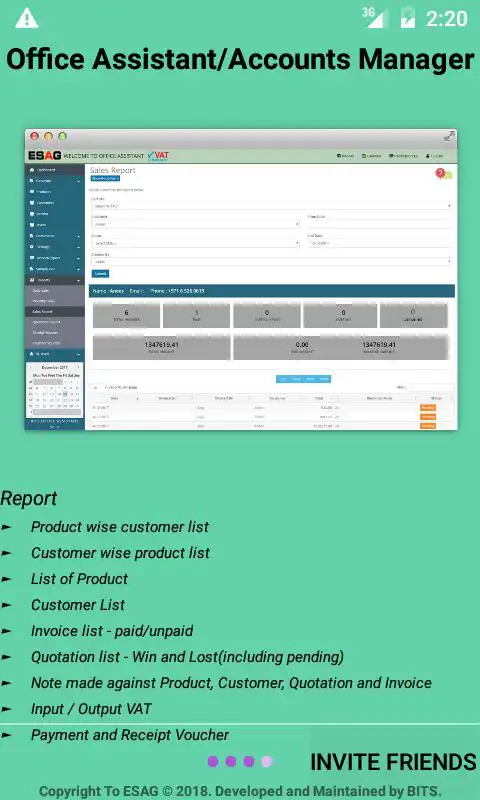Tap the INVITE FRIENDS button
This screenshot has width=480, height=800.
(393, 762)
